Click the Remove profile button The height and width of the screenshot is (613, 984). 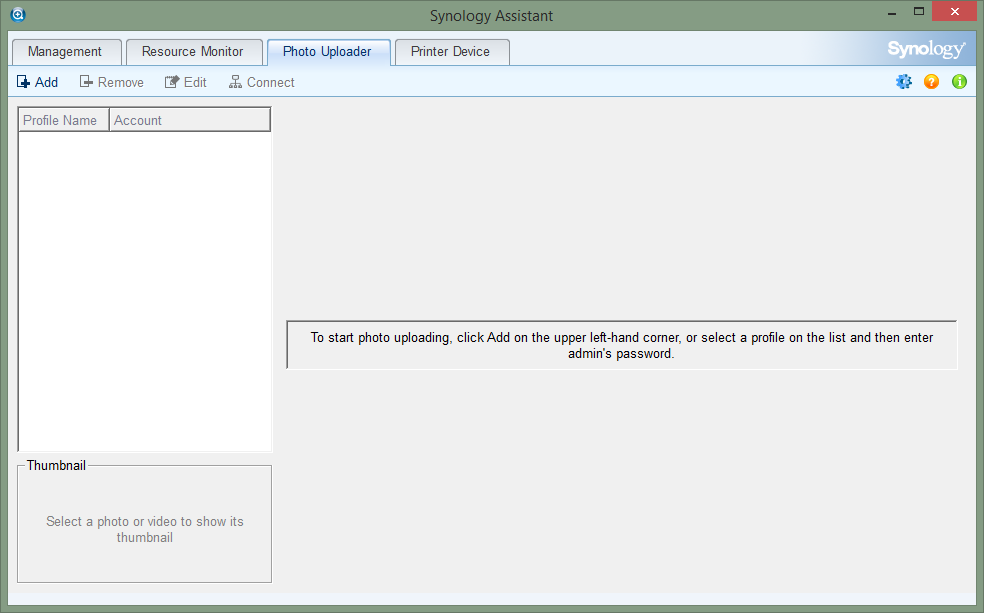(x=112, y=82)
